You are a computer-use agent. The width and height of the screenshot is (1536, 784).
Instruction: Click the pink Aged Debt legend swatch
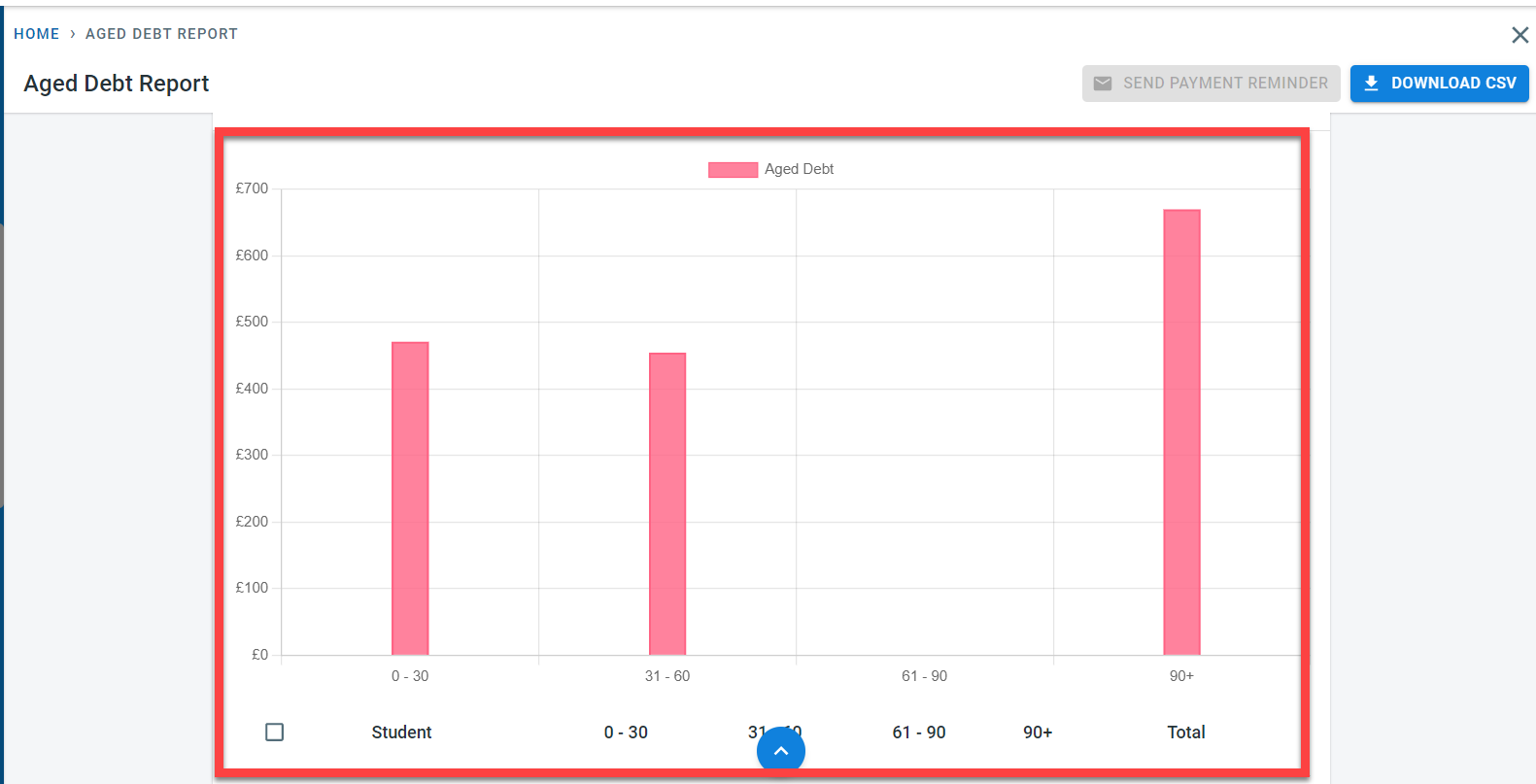click(733, 170)
